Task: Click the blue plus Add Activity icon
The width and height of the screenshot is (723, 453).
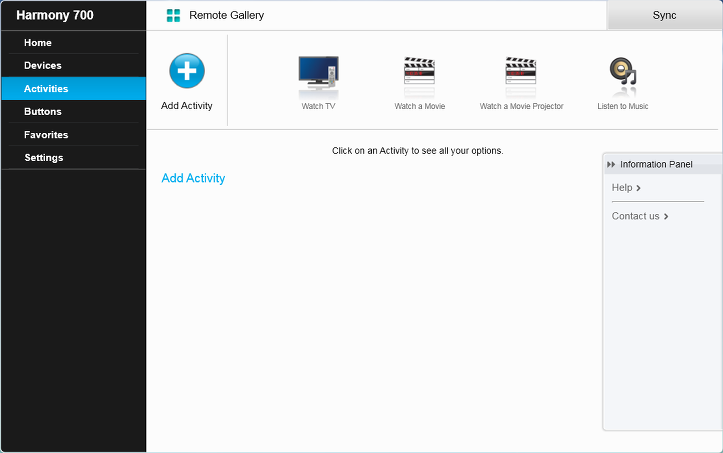Action: pos(187,71)
